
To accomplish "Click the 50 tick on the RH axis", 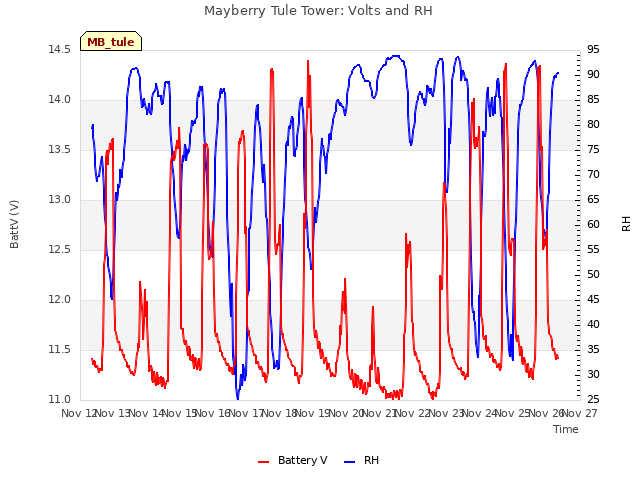I will click(593, 275).
